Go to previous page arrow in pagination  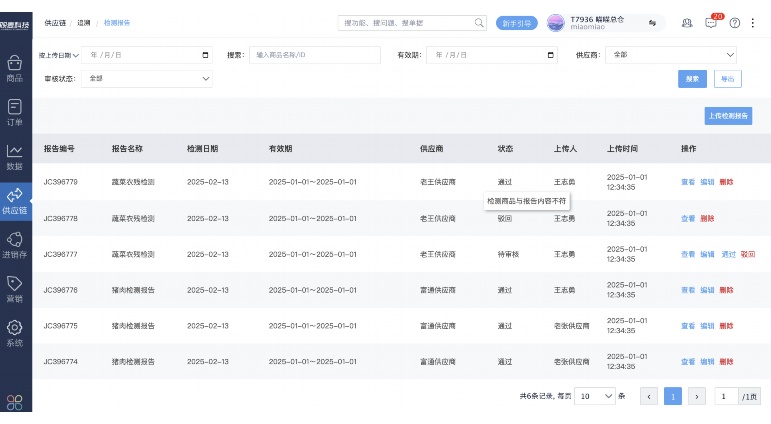649,396
